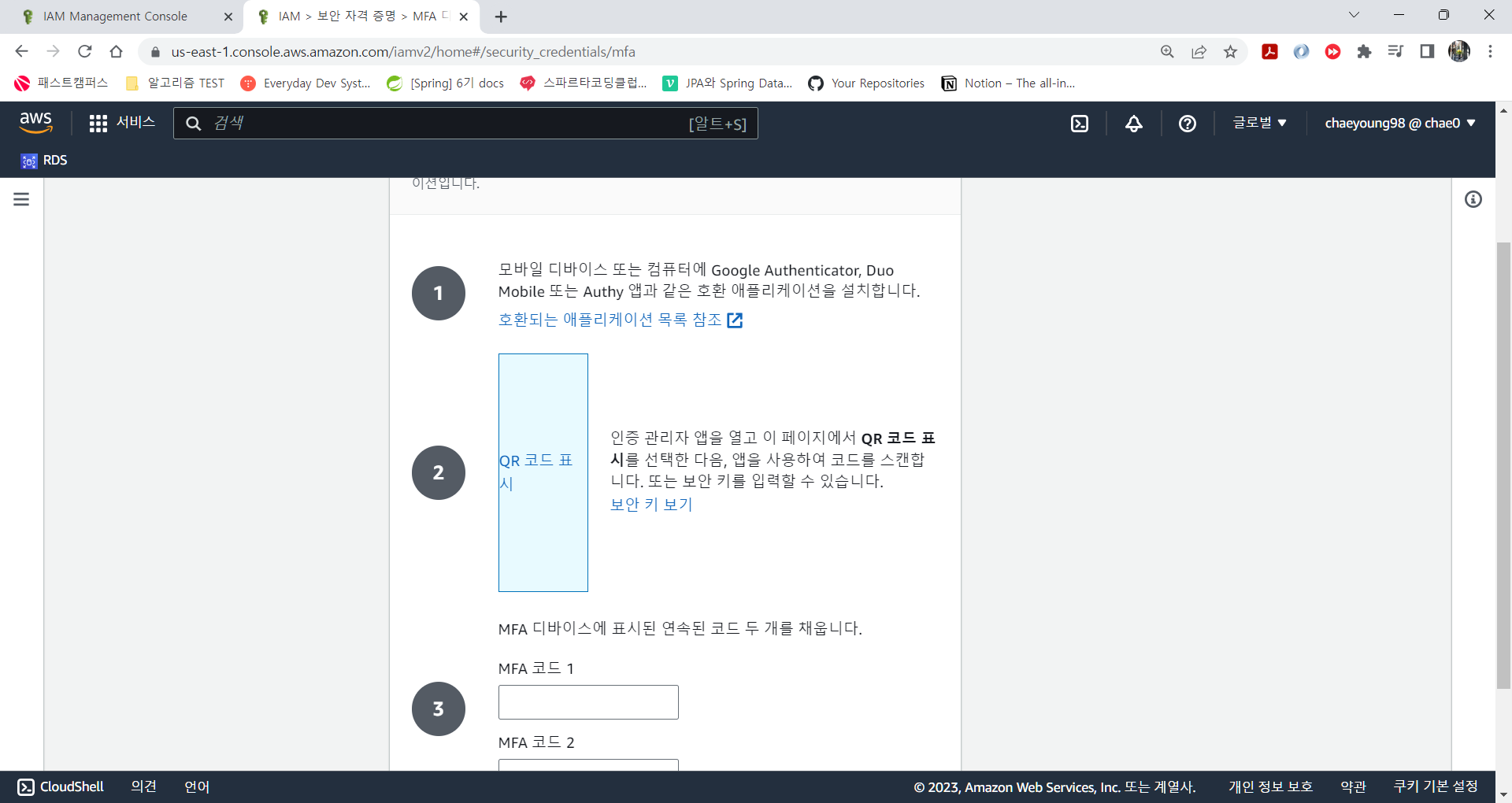
Task: Open 개인 정보 보호 footer link
Action: 1270,786
